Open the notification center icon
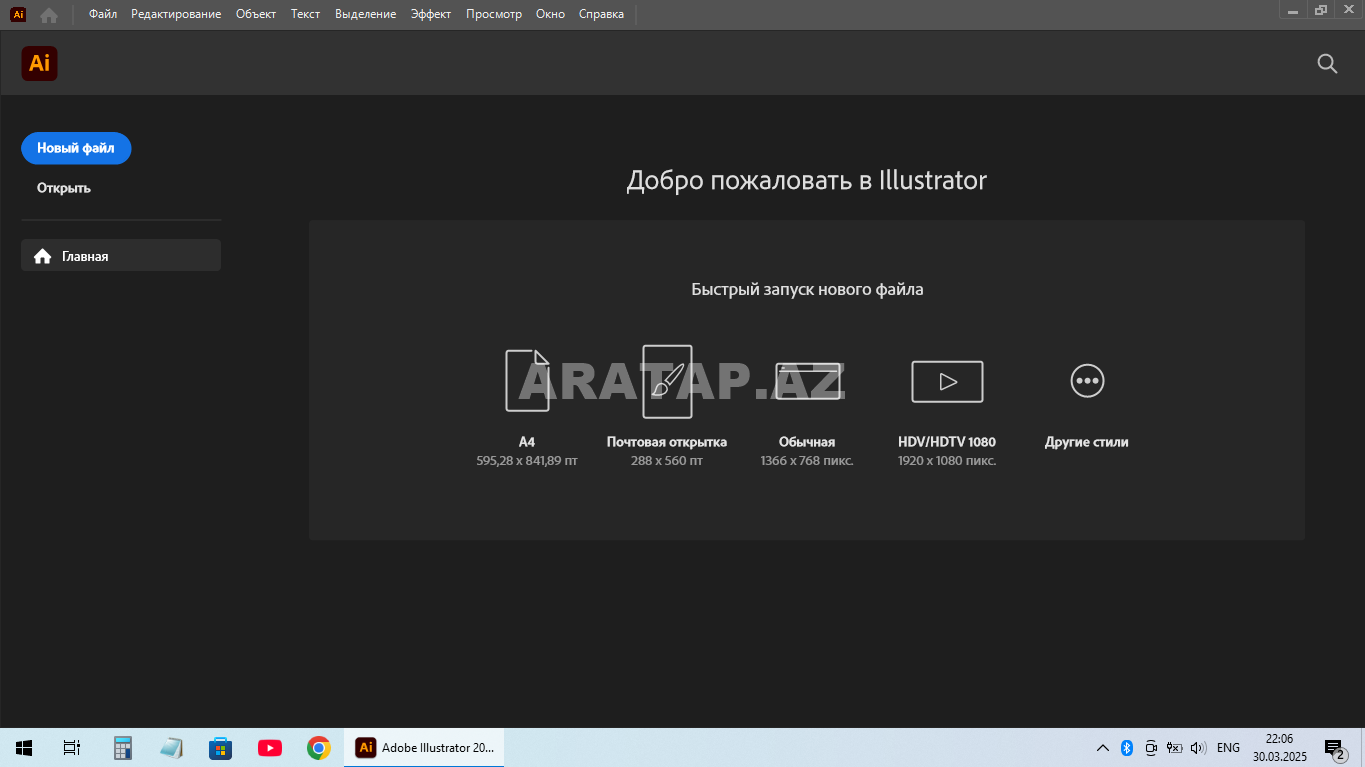 1335,749
